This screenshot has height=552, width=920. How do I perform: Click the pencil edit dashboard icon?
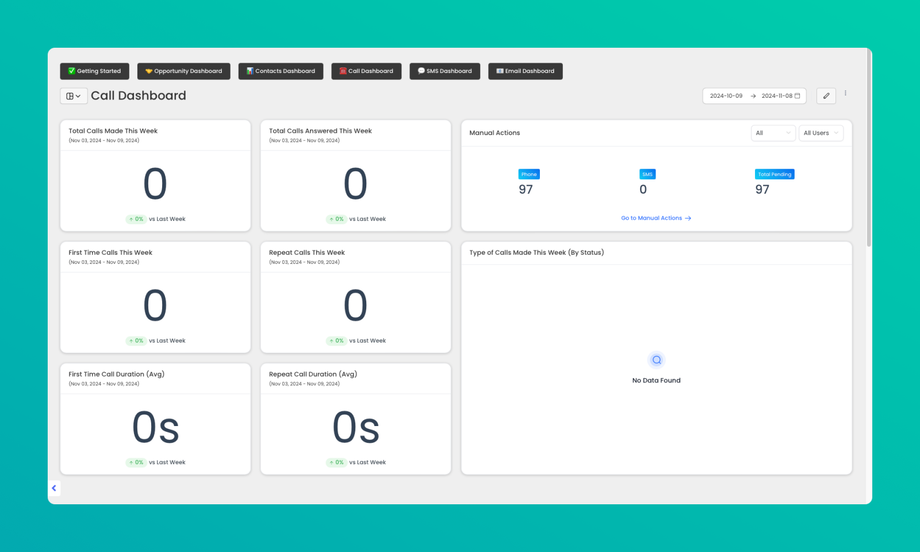826,96
